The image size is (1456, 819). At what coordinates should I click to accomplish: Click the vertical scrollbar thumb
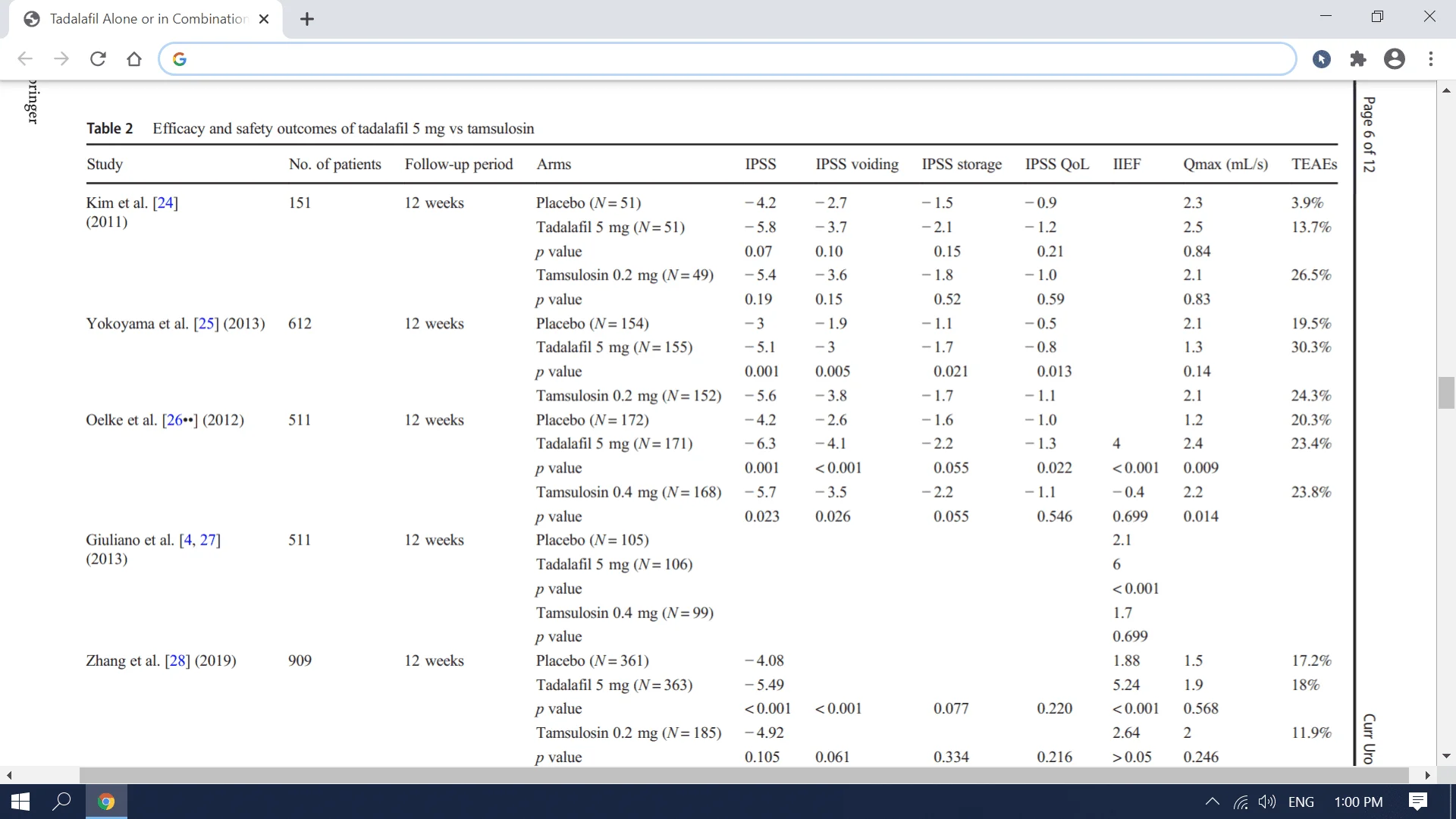coord(1446,392)
